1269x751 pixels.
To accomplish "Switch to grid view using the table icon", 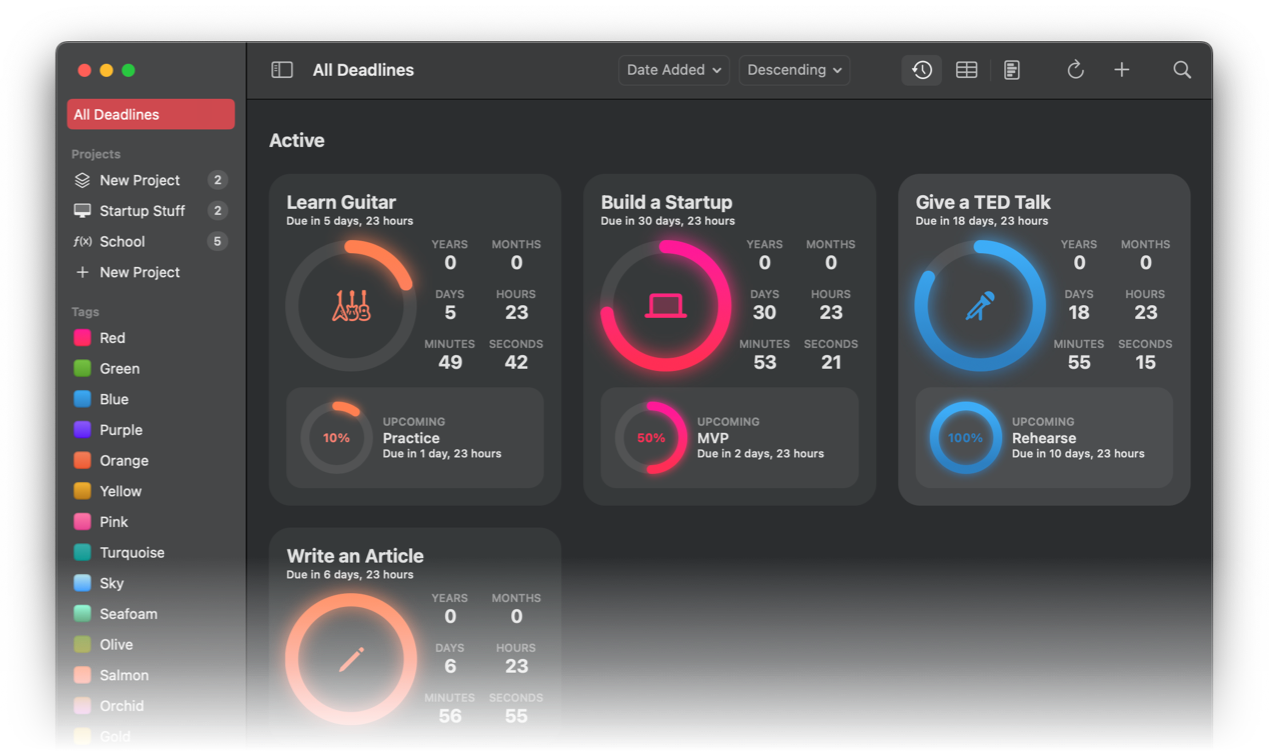I will tap(965, 69).
